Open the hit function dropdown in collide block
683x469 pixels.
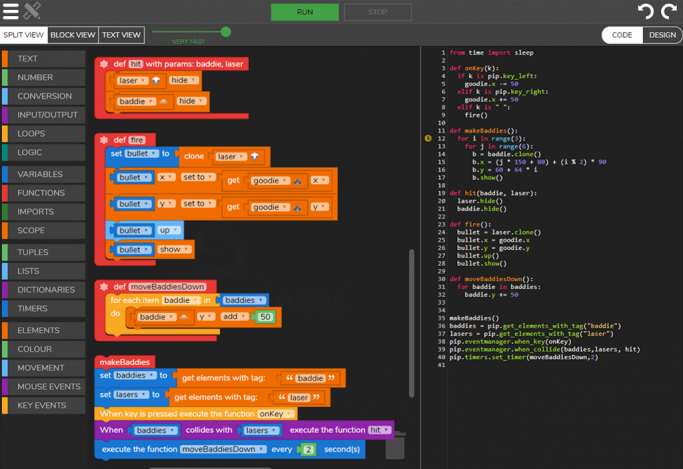[379, 430]
